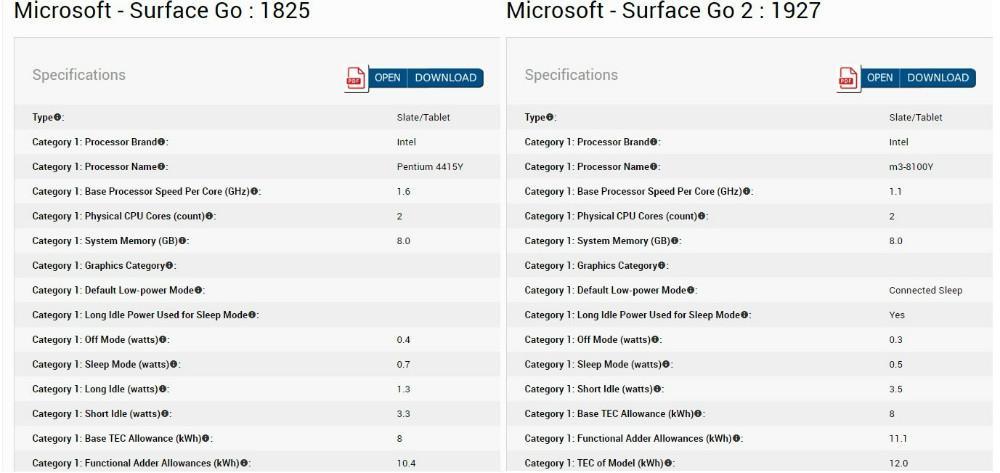
Task: Click info icon beside Graphics Category, Surface Go
Action: pos(170,266)
